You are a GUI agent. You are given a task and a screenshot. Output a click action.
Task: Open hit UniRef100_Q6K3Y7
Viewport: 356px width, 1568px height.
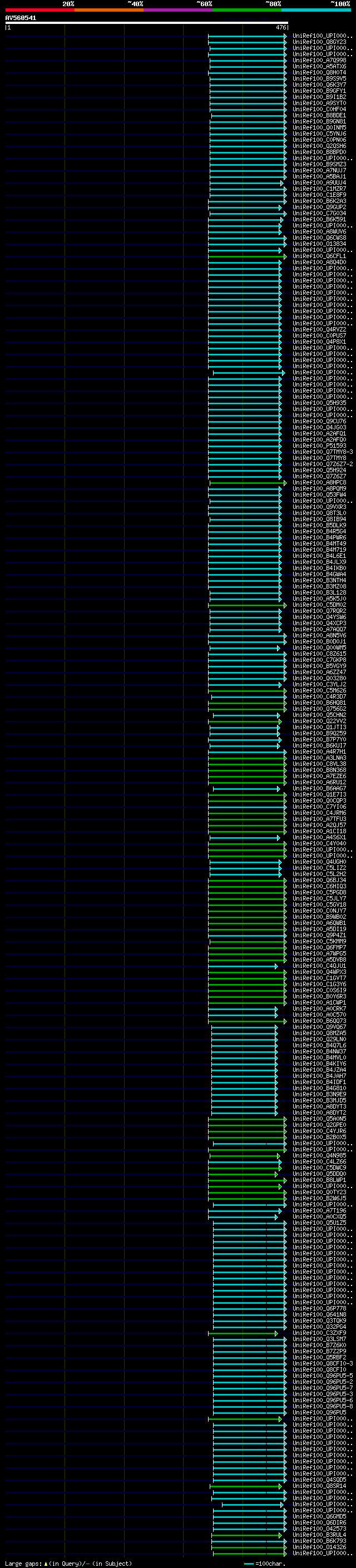click(319, 85)
